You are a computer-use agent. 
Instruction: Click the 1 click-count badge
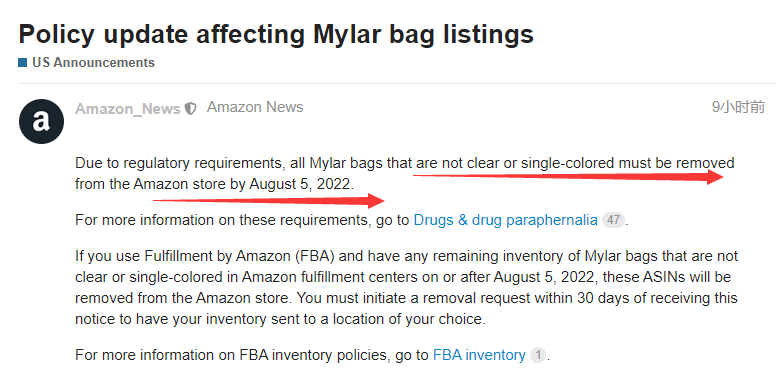pos(538,355)
